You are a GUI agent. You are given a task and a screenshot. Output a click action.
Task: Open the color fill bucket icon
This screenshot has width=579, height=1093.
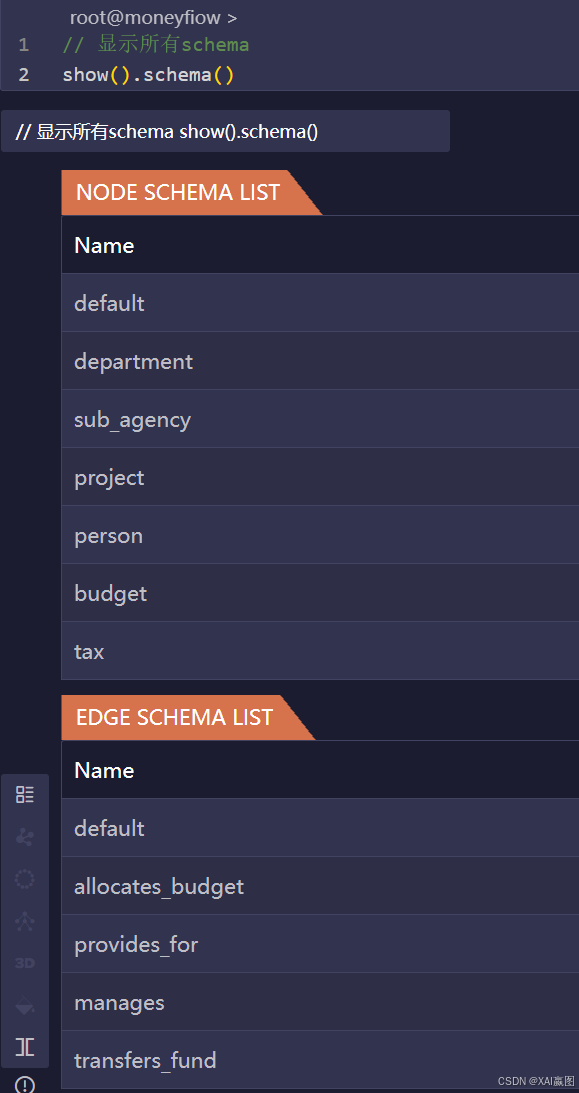[25, 1005]
